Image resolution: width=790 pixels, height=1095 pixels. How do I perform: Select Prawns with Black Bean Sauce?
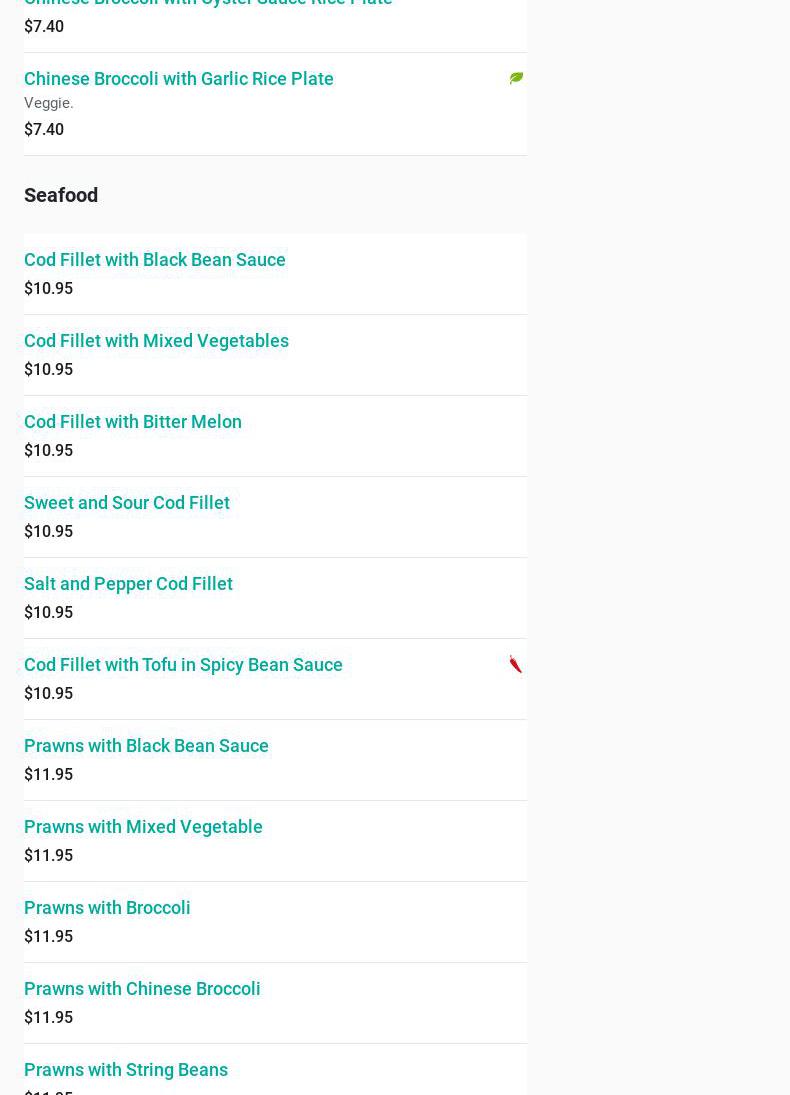(146, 746)
